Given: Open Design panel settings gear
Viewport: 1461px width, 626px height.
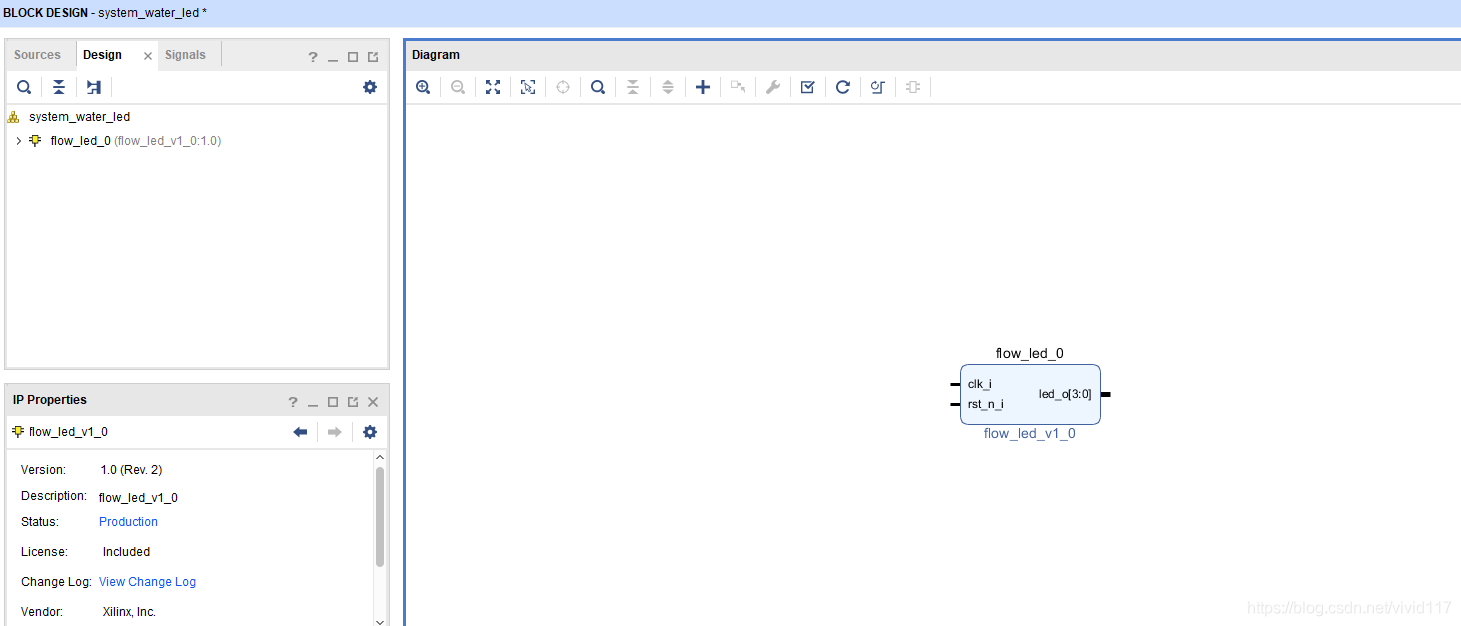Looking at the screenshot, I should 370,87.
